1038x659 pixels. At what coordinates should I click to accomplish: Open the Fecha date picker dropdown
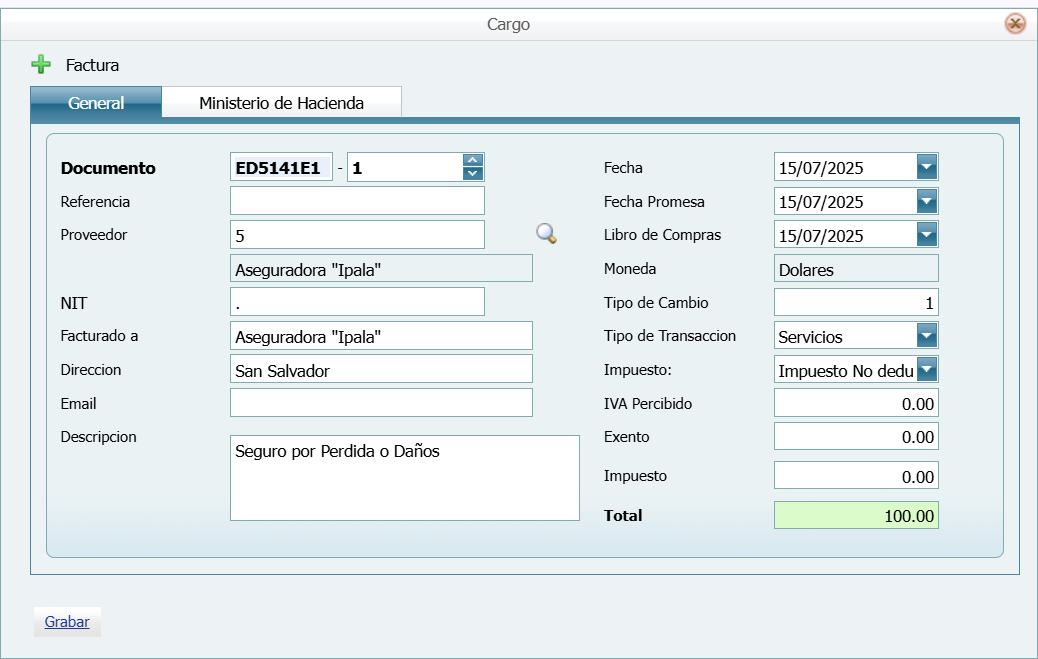[927, 167]
